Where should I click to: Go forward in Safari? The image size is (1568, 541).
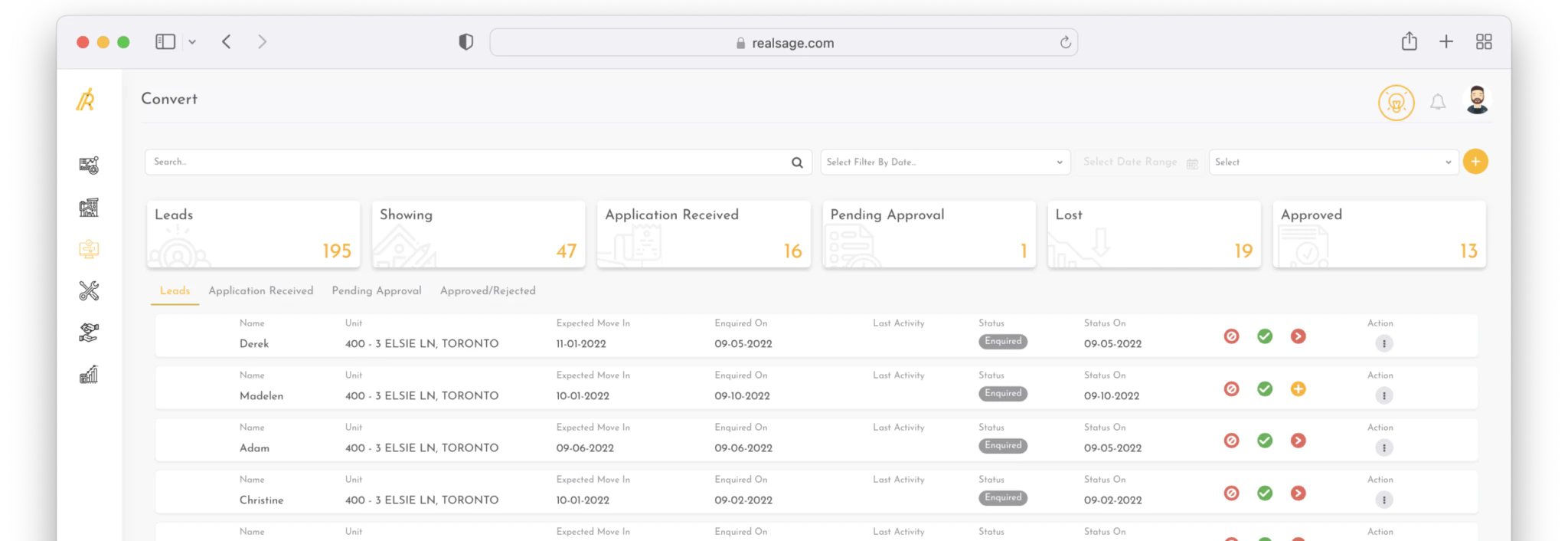pos(262,42)
